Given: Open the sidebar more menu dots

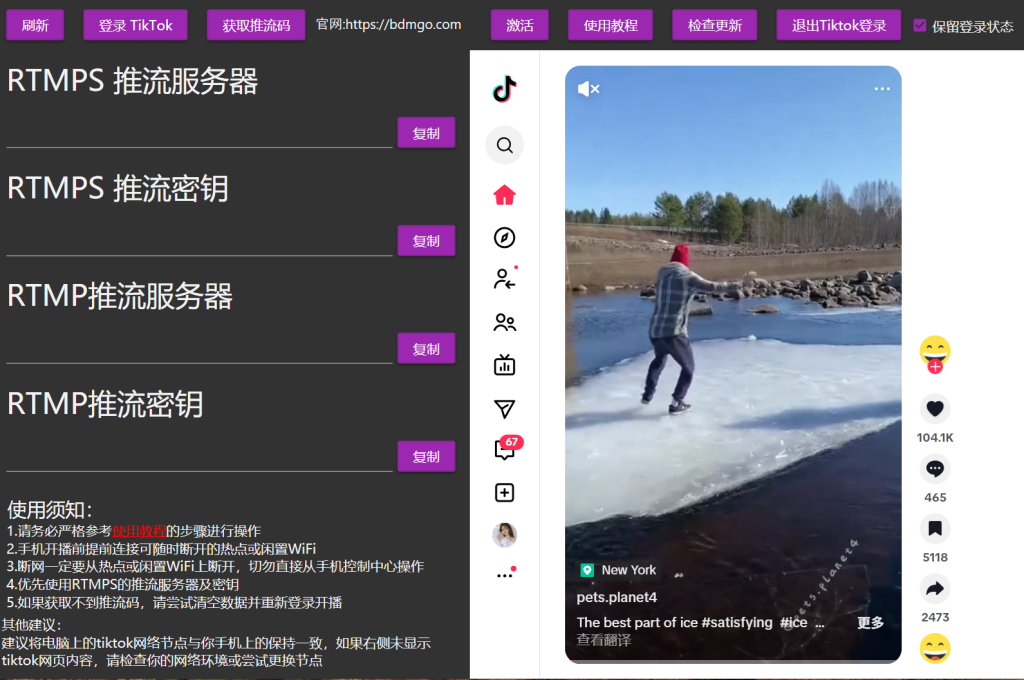Looking at the screenshot, I should coord(504,576).
